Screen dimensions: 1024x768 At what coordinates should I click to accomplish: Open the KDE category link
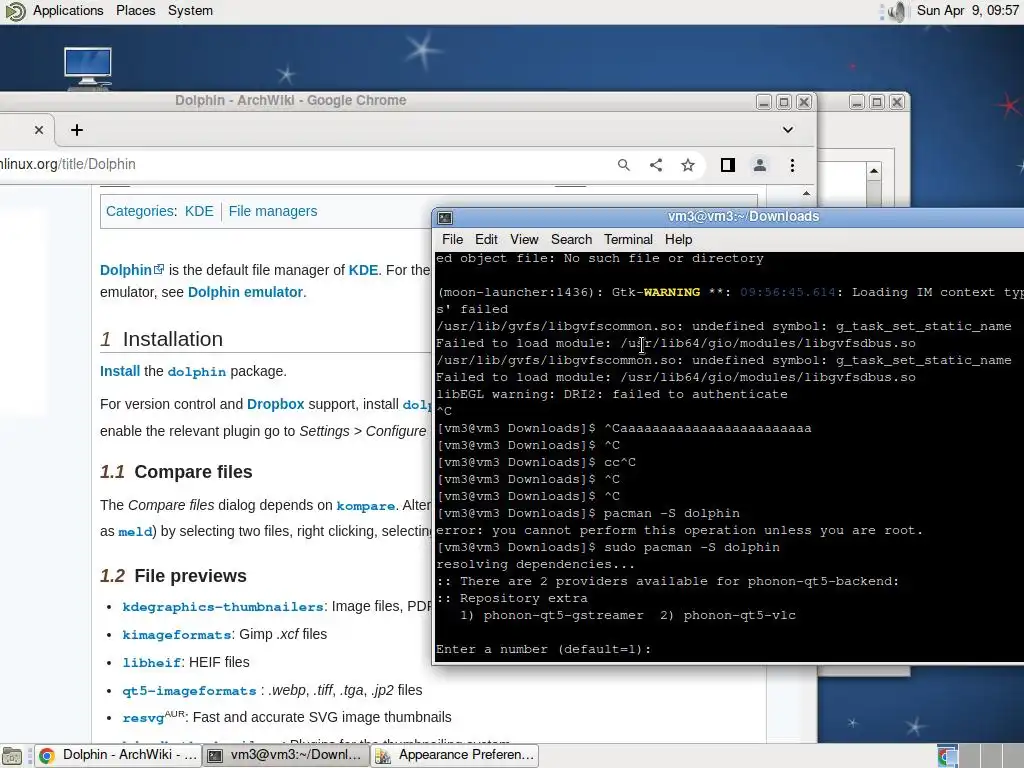[199, 211]
